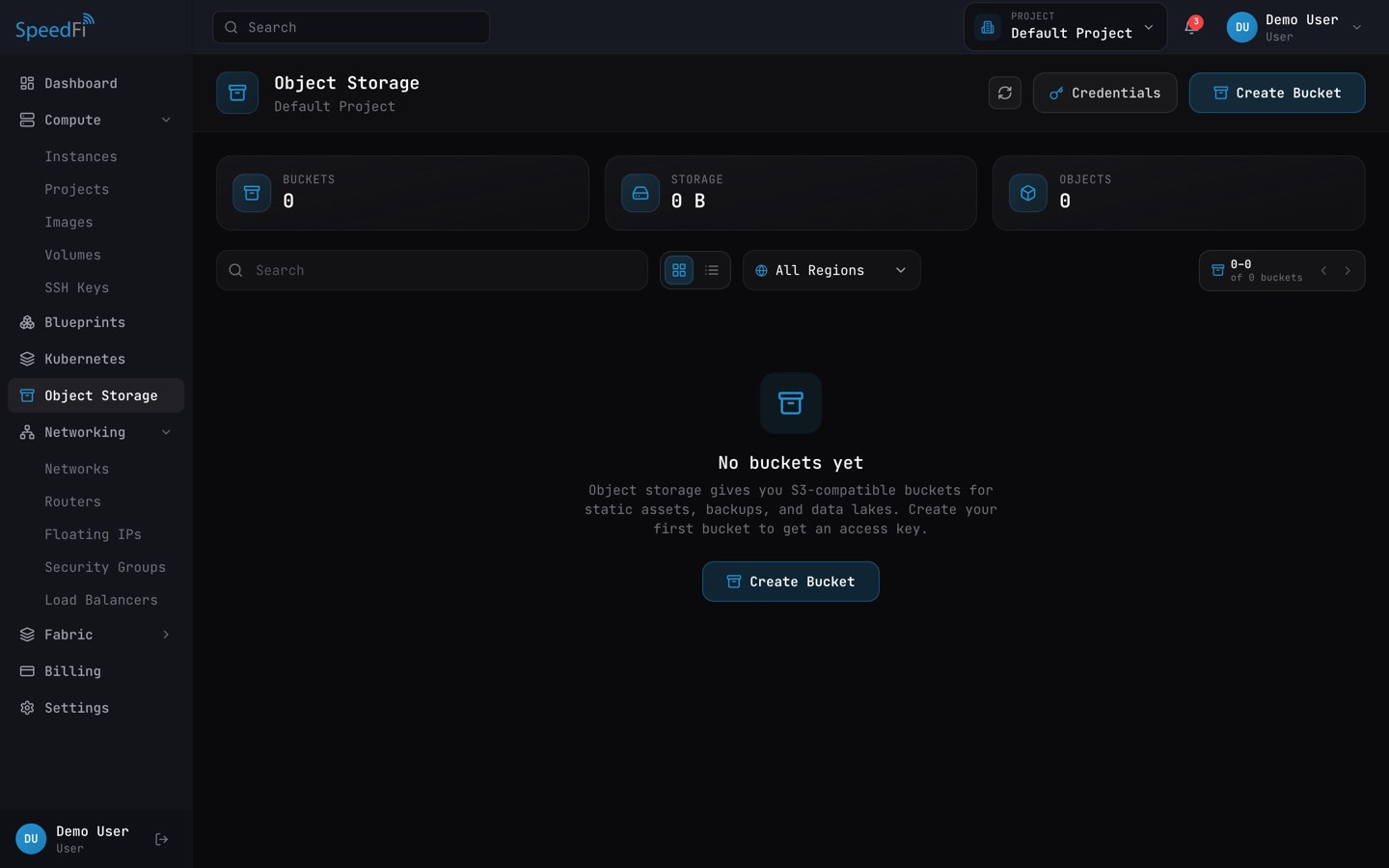This screenshot has width=1389, height=868.
Task: Click the Storage stat card icon
Action: click(640, 193)
